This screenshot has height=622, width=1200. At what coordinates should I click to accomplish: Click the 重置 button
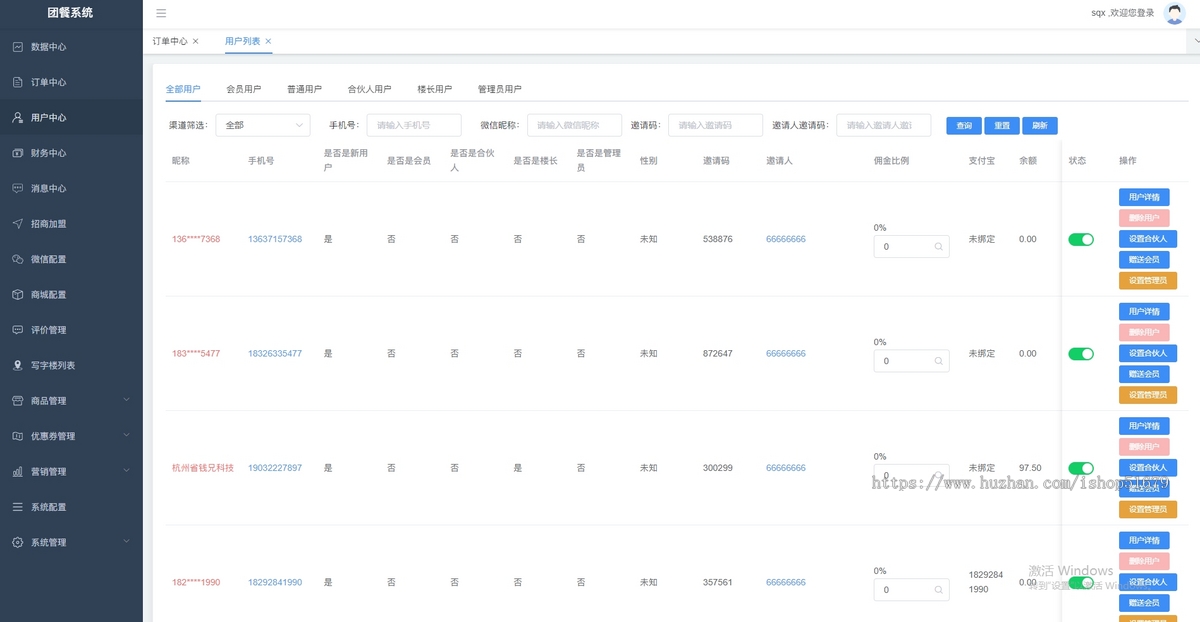coord(1002,126)
